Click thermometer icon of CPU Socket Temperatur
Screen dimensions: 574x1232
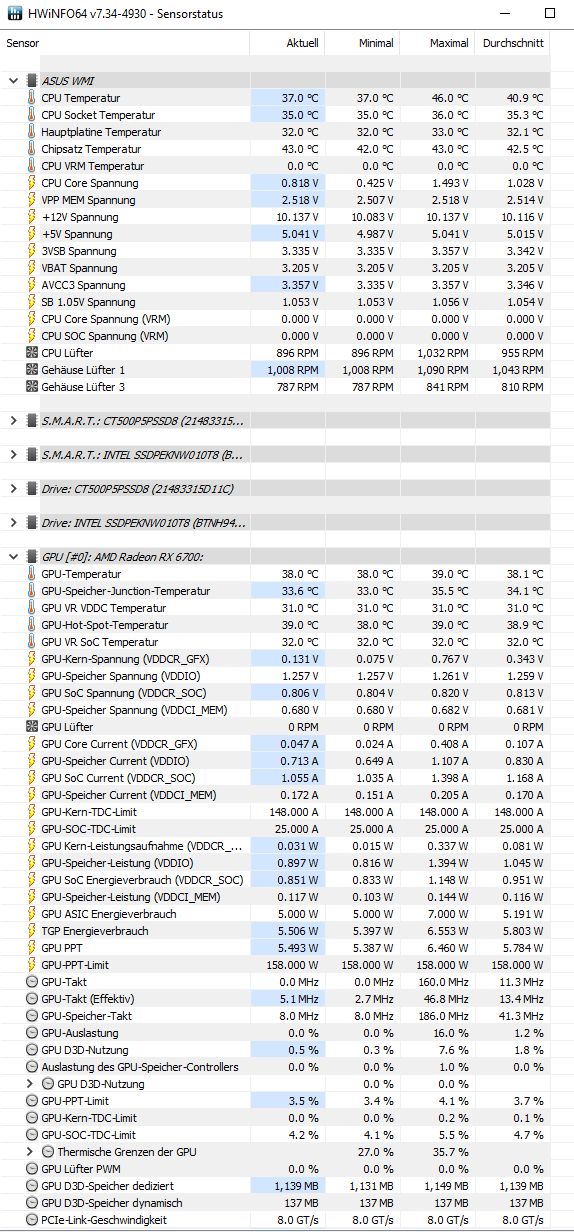31,115
